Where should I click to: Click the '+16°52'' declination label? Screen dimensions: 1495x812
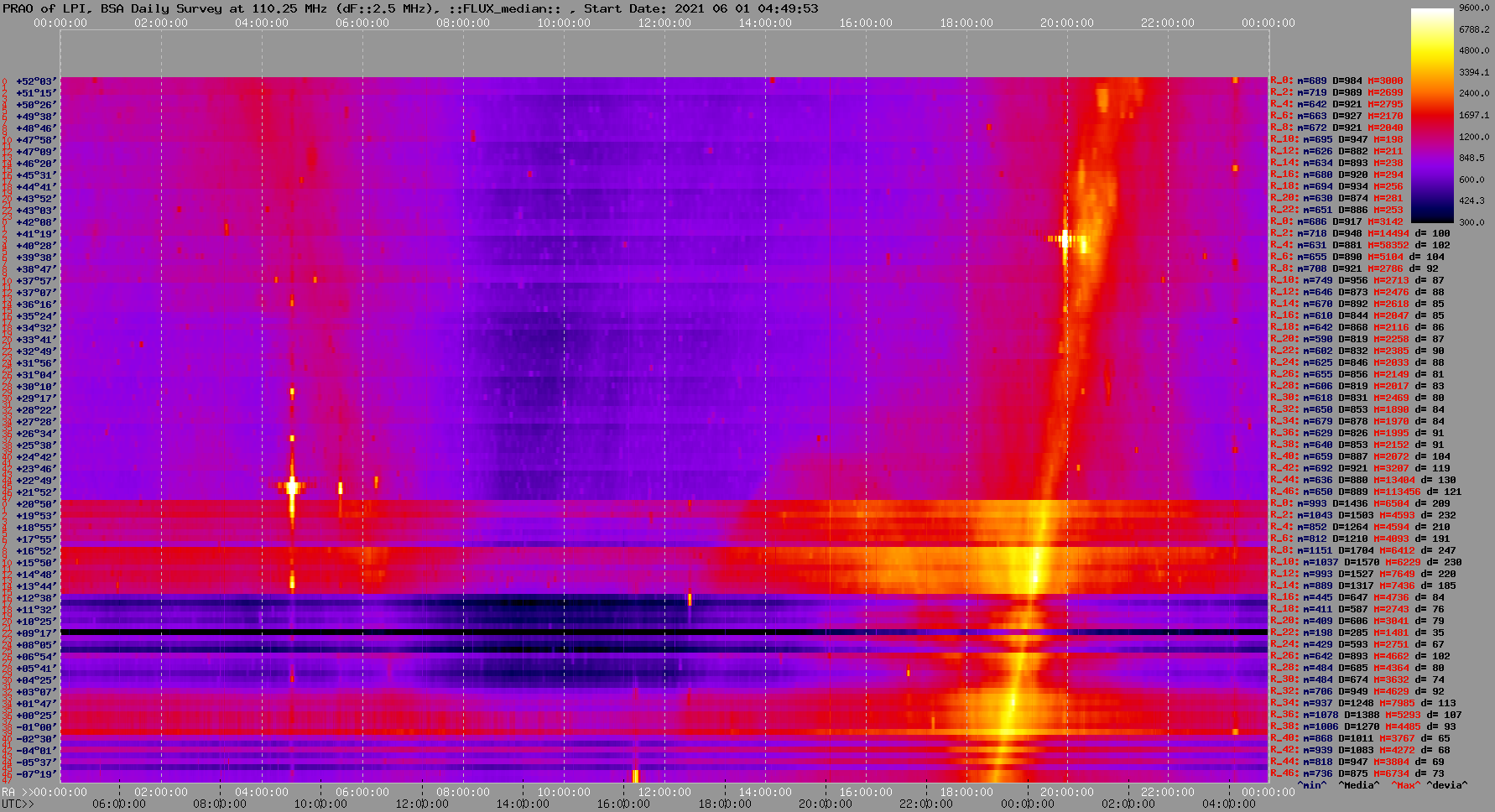pyautogui.click(x=36, y=551)
